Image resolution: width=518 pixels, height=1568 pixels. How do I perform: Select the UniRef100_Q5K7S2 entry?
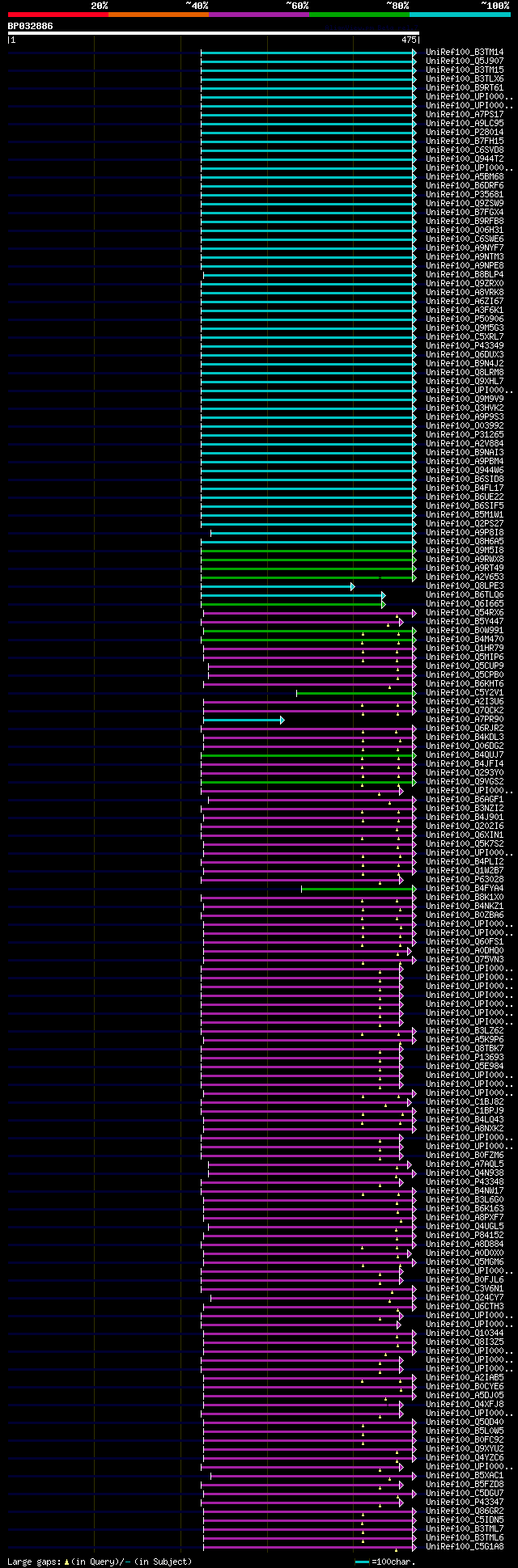pos(465,843)
